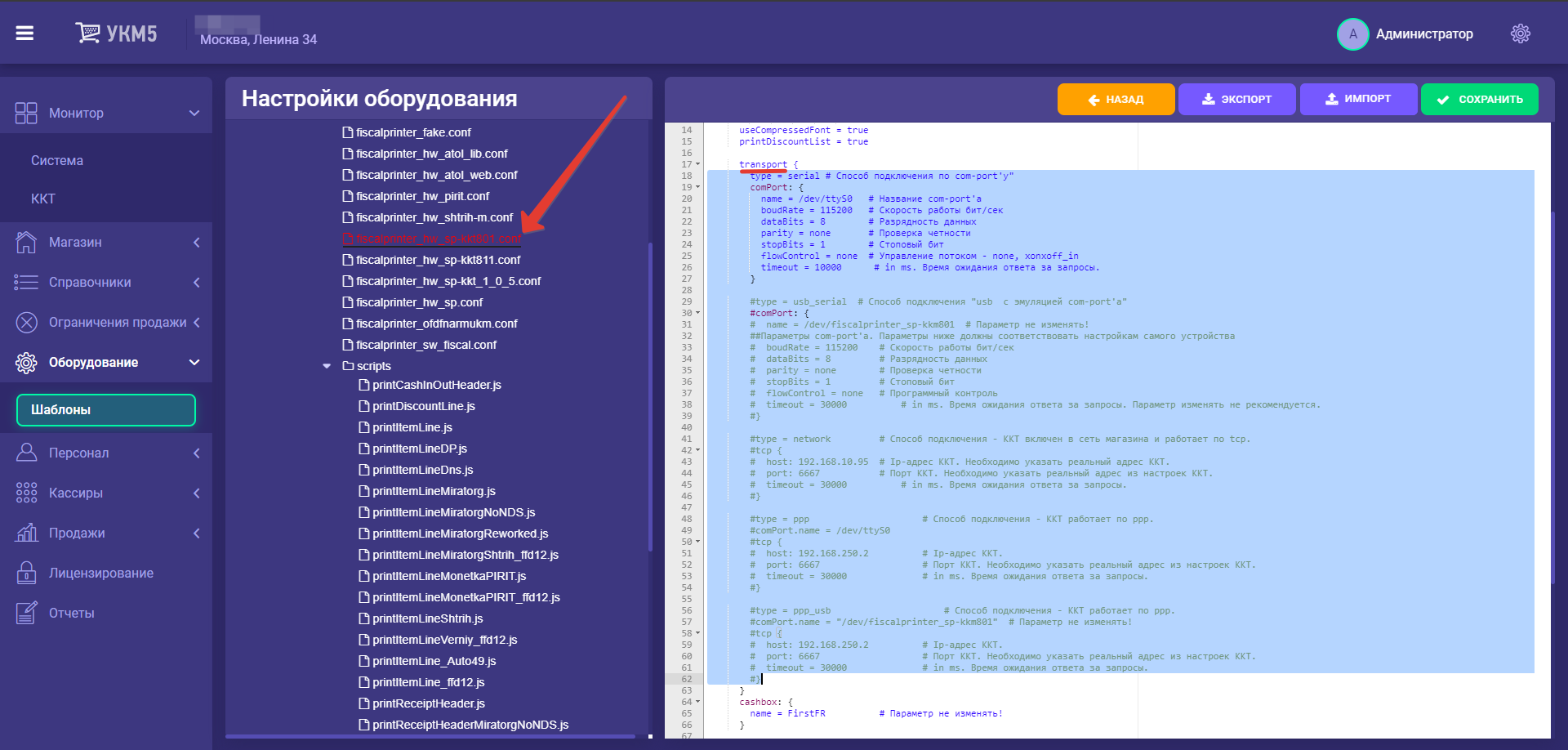Open printItemLineMiratorgNoNDS.js script

[x=454, y=512]
